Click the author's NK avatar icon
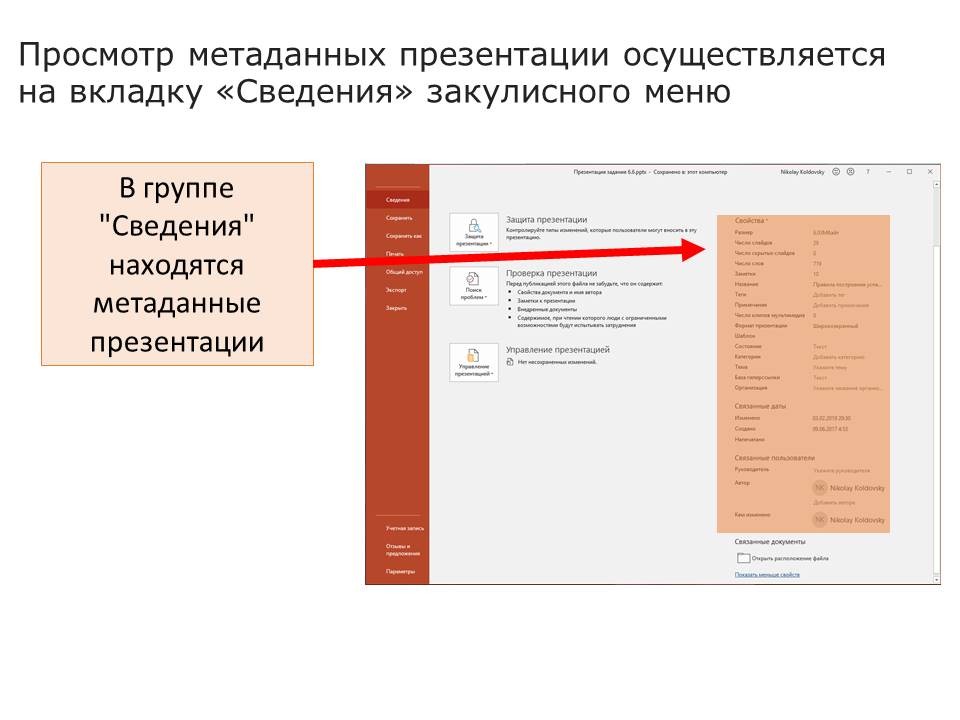 coord(820,487)
